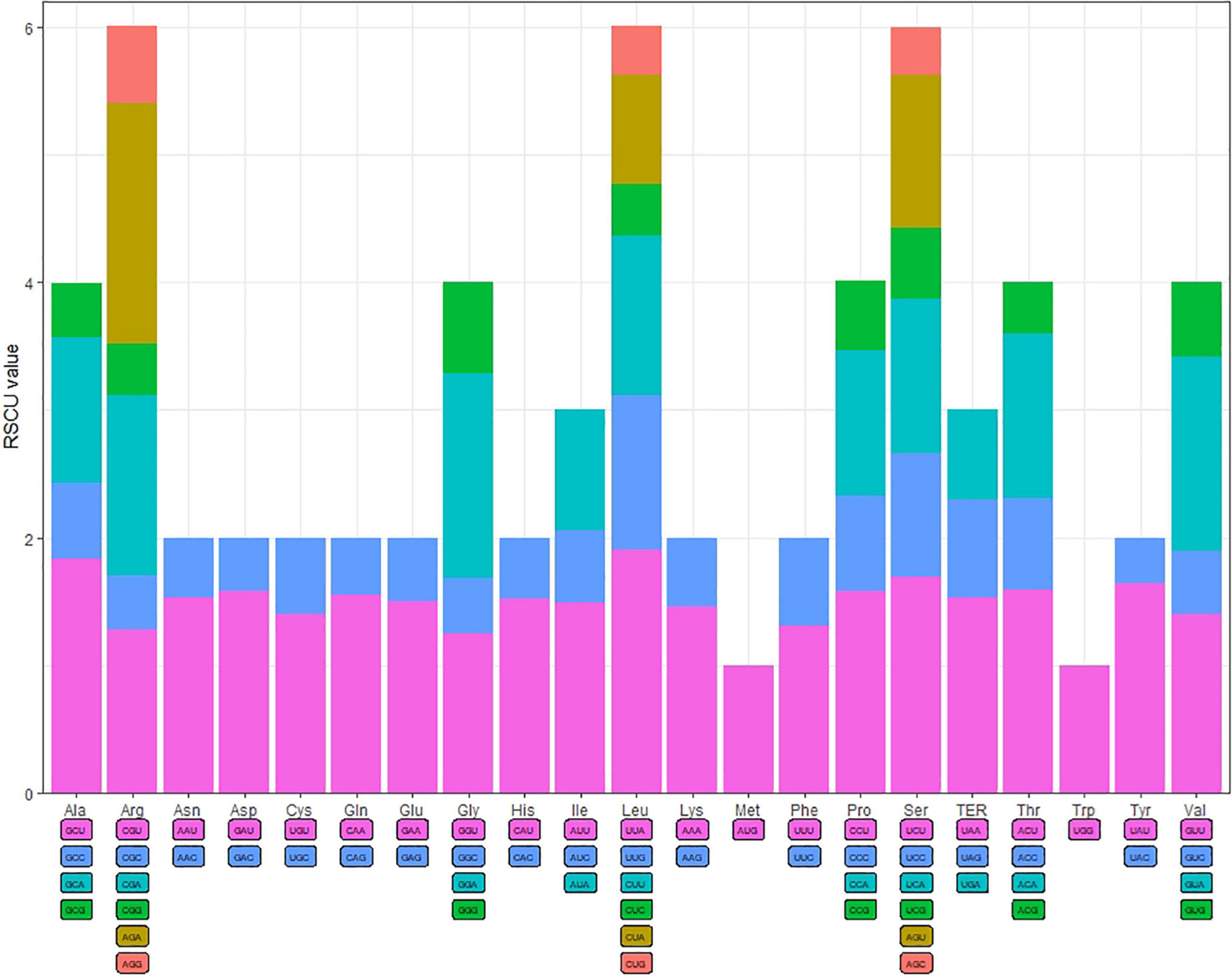Click the UUA codon box under Leu

click(636, 830)
